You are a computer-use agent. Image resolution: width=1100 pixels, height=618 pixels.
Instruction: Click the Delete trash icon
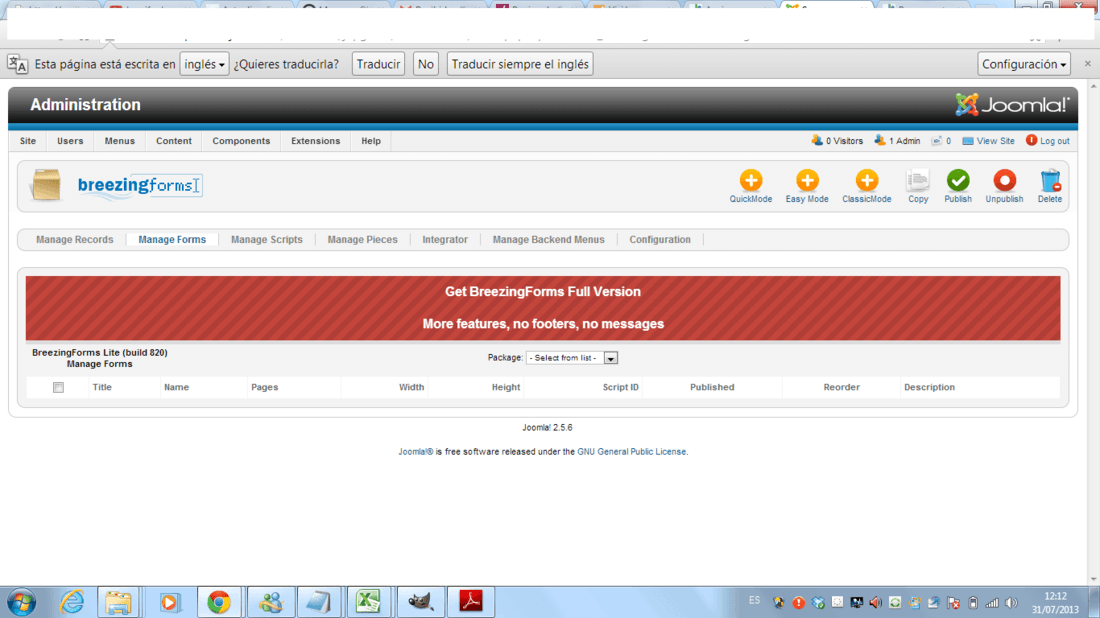[x=1049, y=186]
